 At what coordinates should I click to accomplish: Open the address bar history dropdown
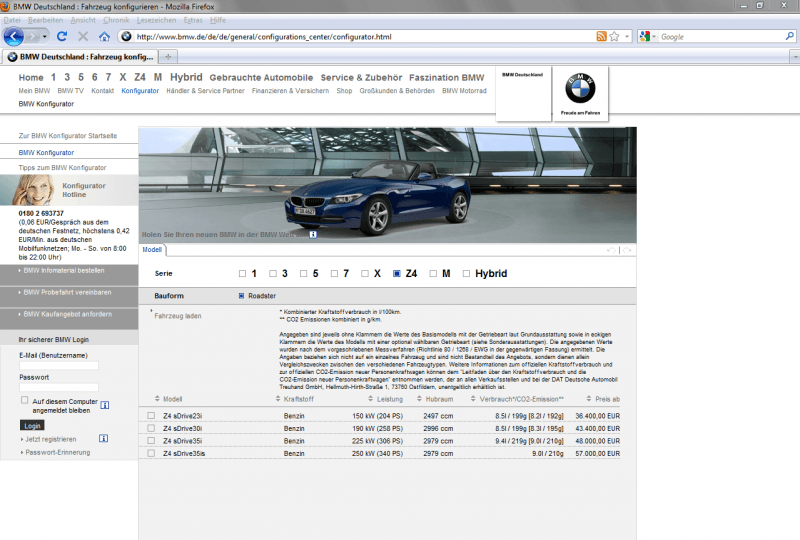[627, 37]
